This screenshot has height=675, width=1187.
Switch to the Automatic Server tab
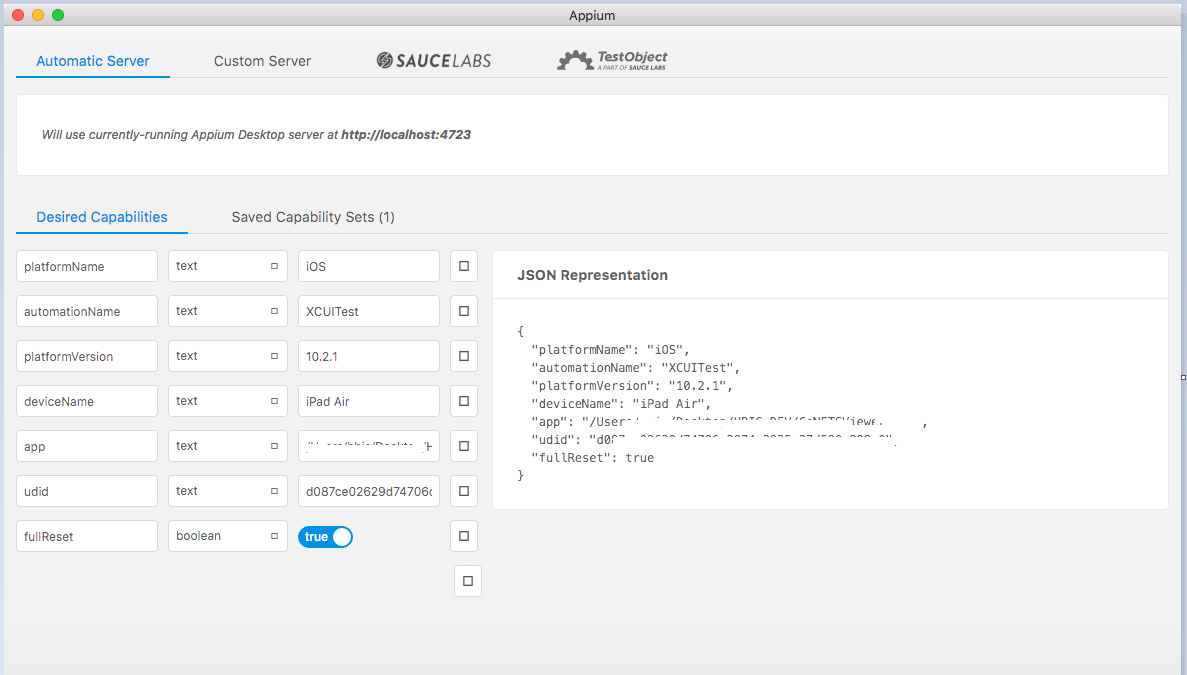[x=92, y=61]
